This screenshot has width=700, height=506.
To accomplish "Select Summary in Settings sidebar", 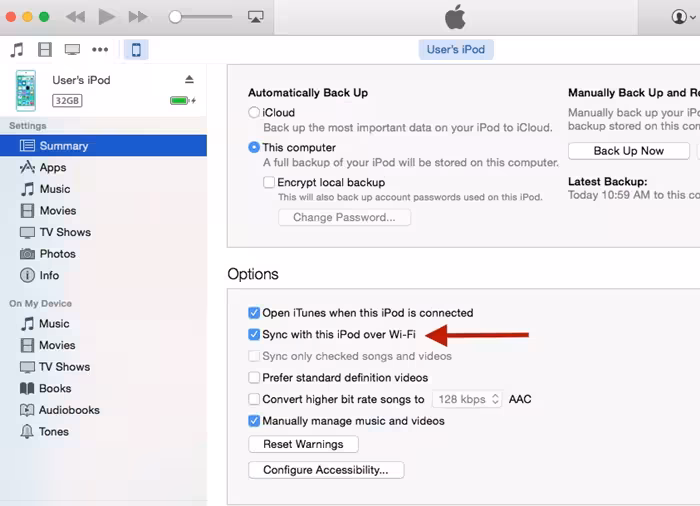I will 103,146.
